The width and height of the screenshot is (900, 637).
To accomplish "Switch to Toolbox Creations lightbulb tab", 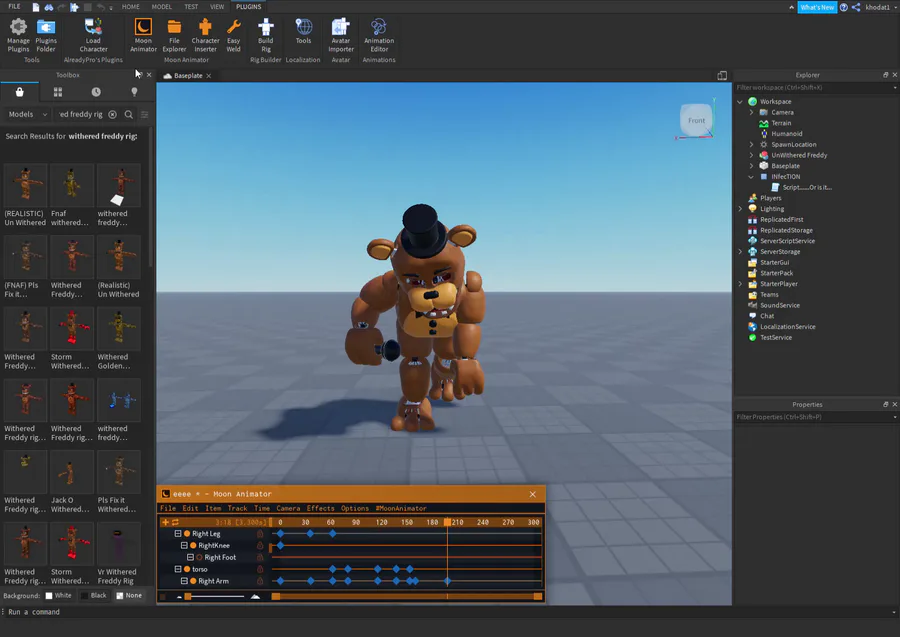I will (134, 92).
